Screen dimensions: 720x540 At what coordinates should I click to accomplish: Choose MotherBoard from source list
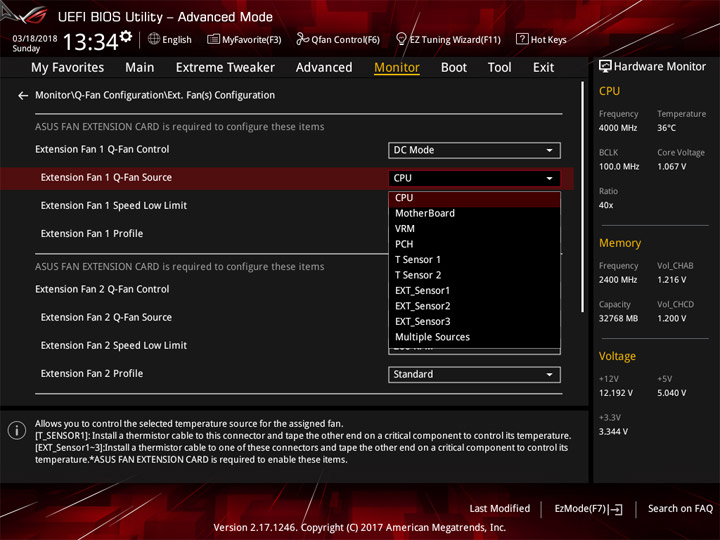[474, 213]
